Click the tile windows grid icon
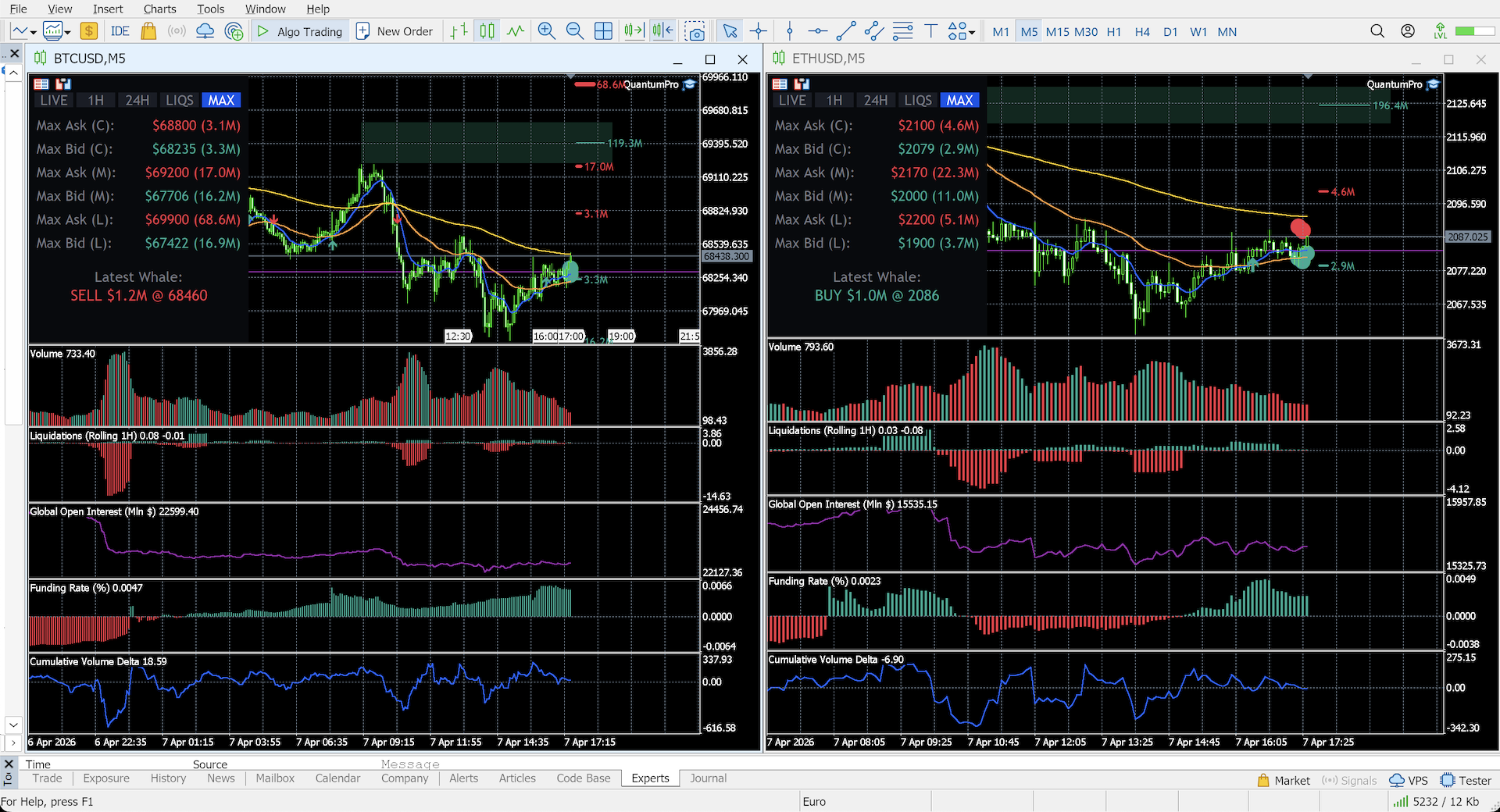This screenshot has height=812, width=1500. tap(603, 31)
